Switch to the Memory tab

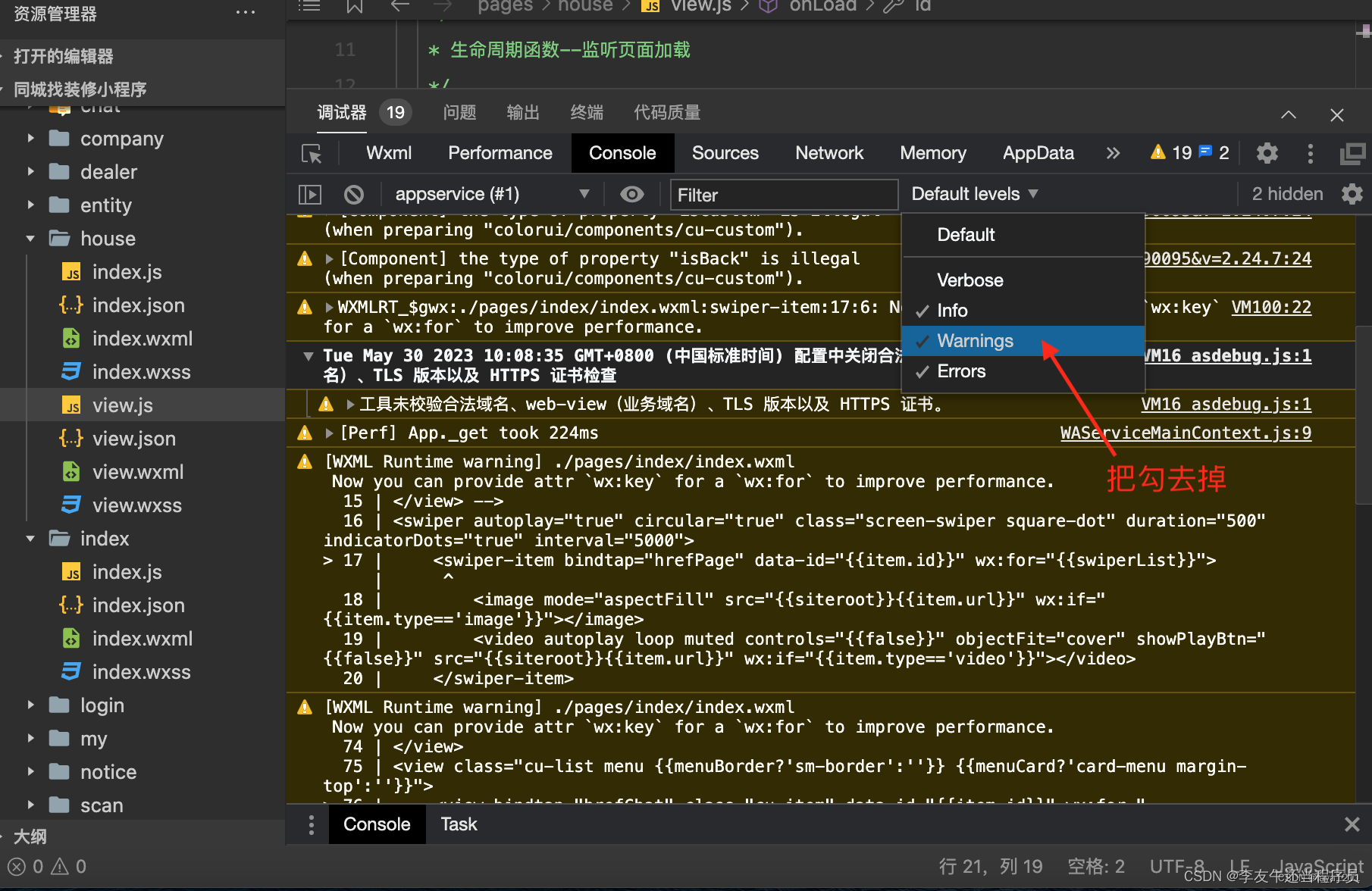tap(933, 153)
